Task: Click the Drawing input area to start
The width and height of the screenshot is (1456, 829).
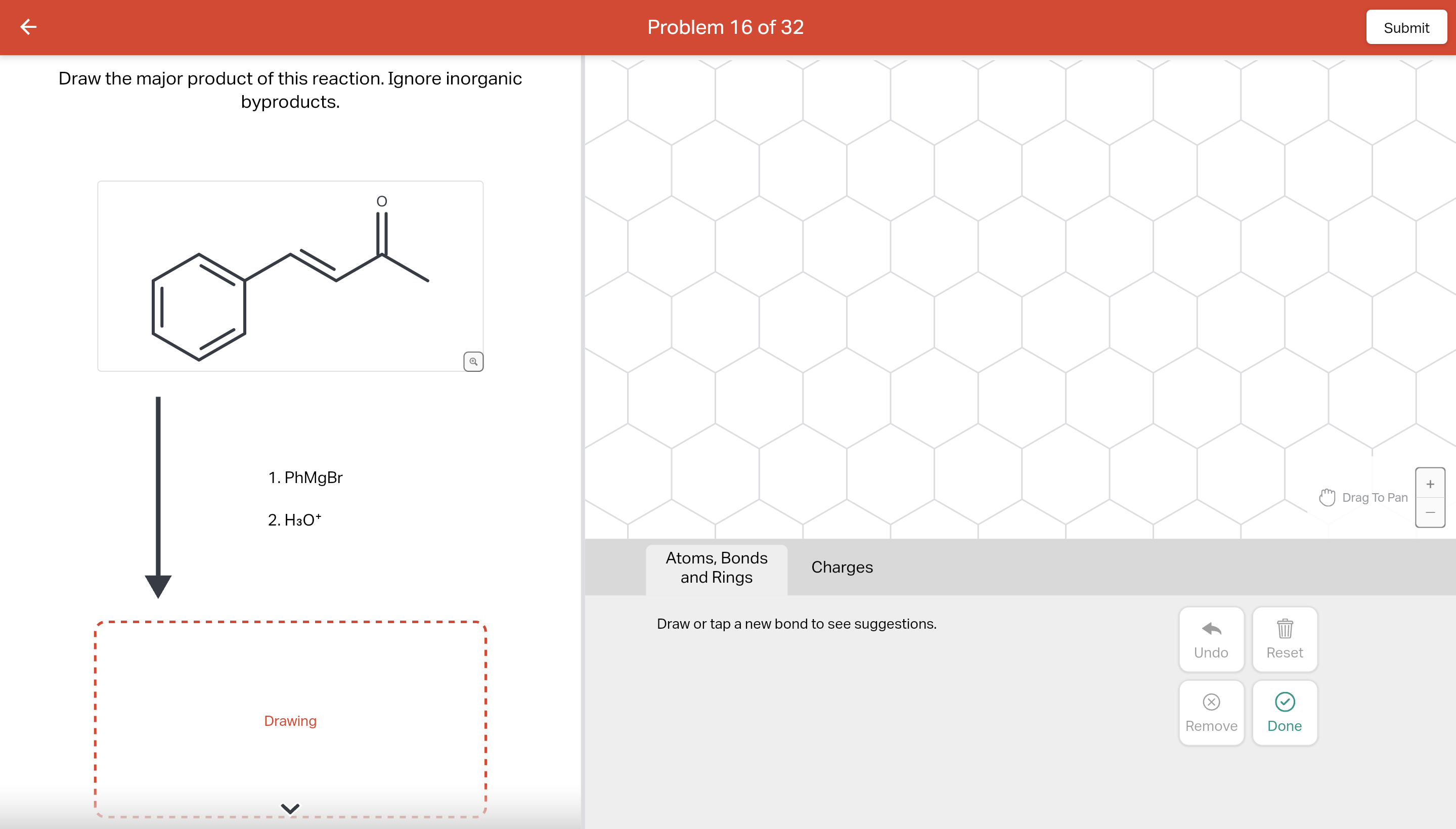Action: pyautogui.click(x=289, y=720)
